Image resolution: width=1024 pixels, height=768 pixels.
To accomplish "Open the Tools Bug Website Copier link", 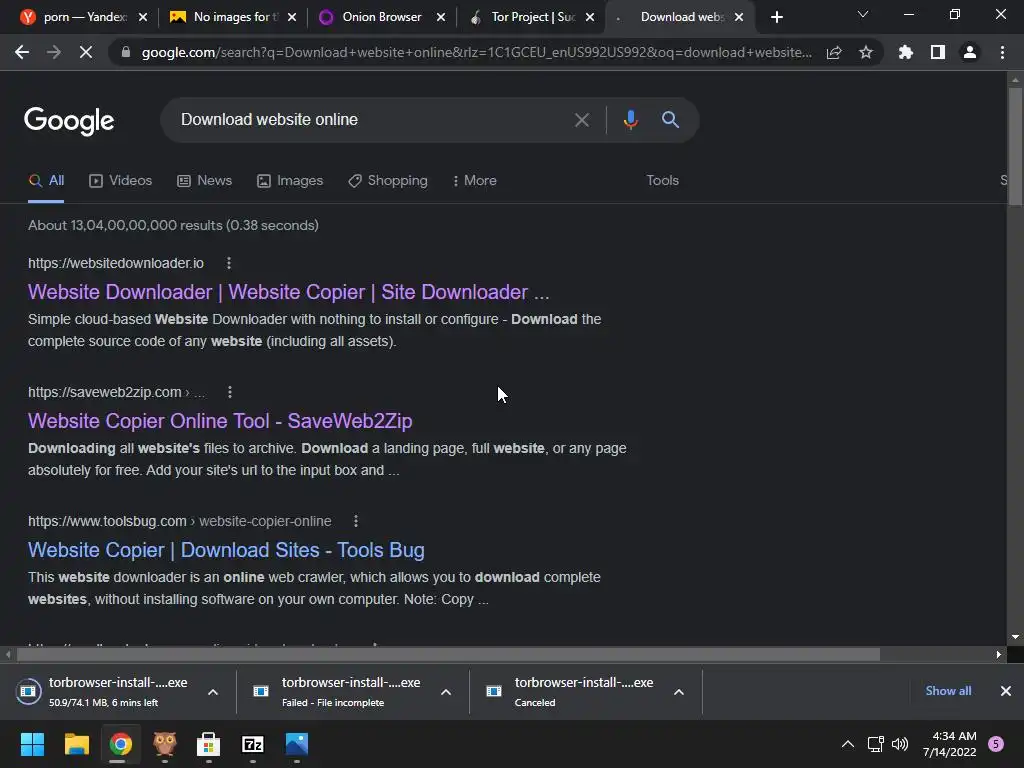I will click(226, 551).
